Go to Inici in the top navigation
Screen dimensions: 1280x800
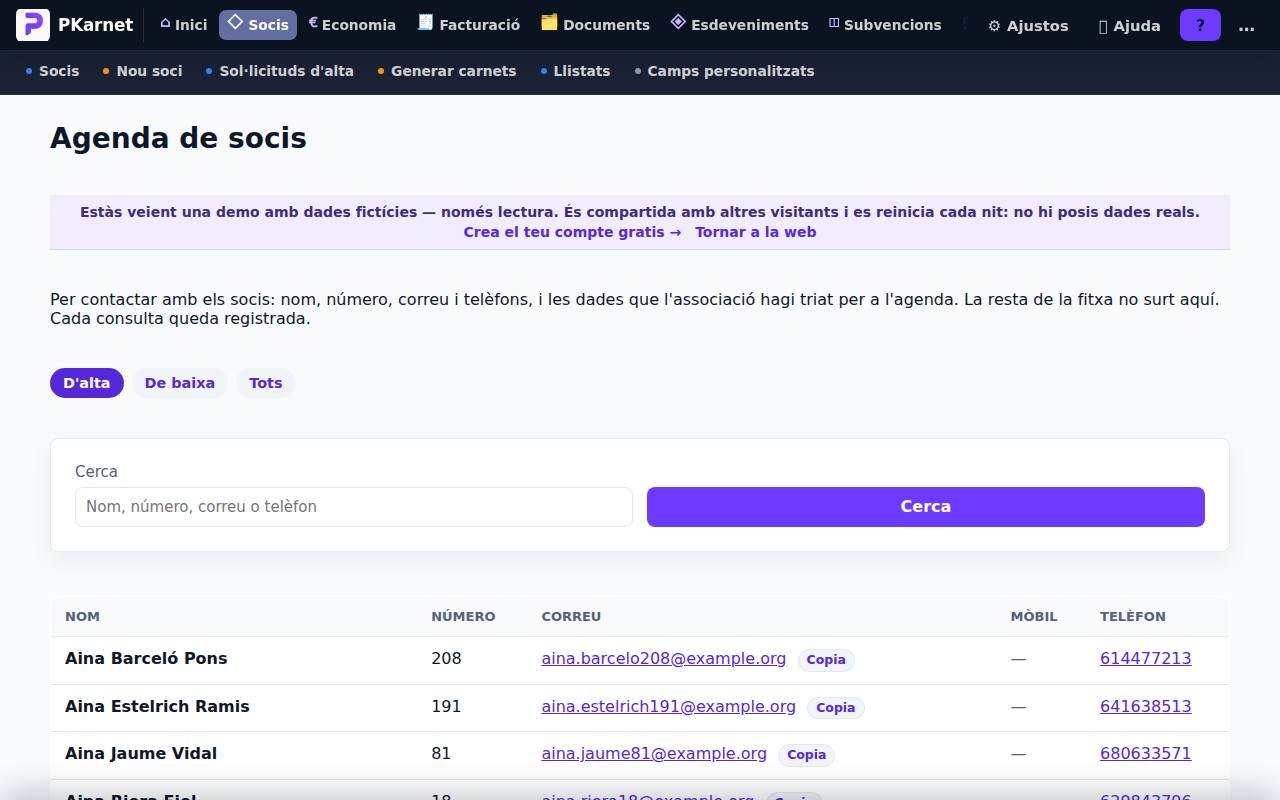[x=183, y=25]
